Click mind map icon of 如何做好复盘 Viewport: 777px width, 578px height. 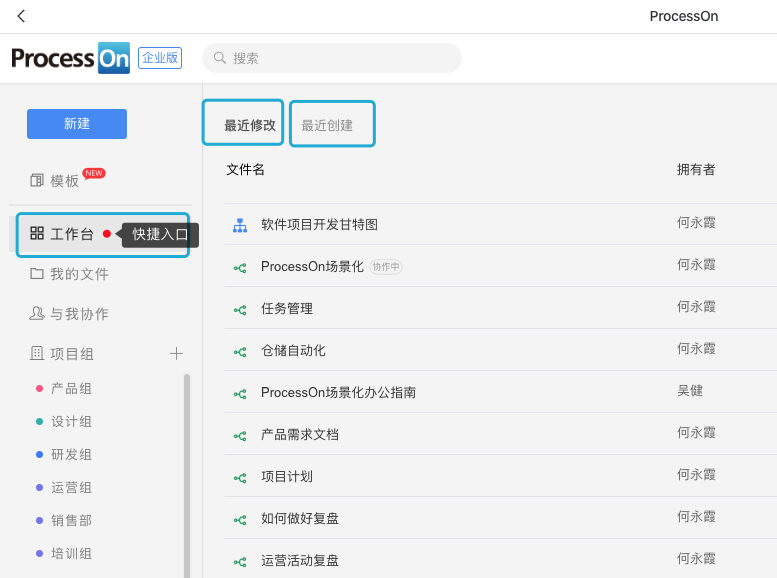(x=240, y=520)
